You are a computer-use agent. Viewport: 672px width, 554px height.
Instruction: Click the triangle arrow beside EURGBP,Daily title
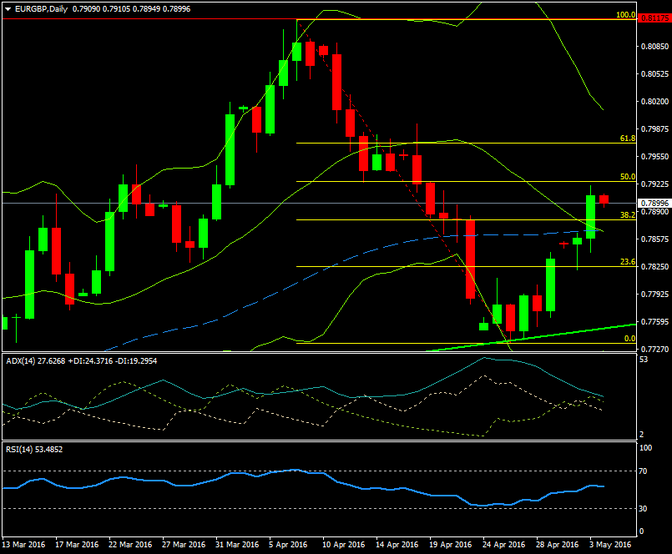coord(8,8)
